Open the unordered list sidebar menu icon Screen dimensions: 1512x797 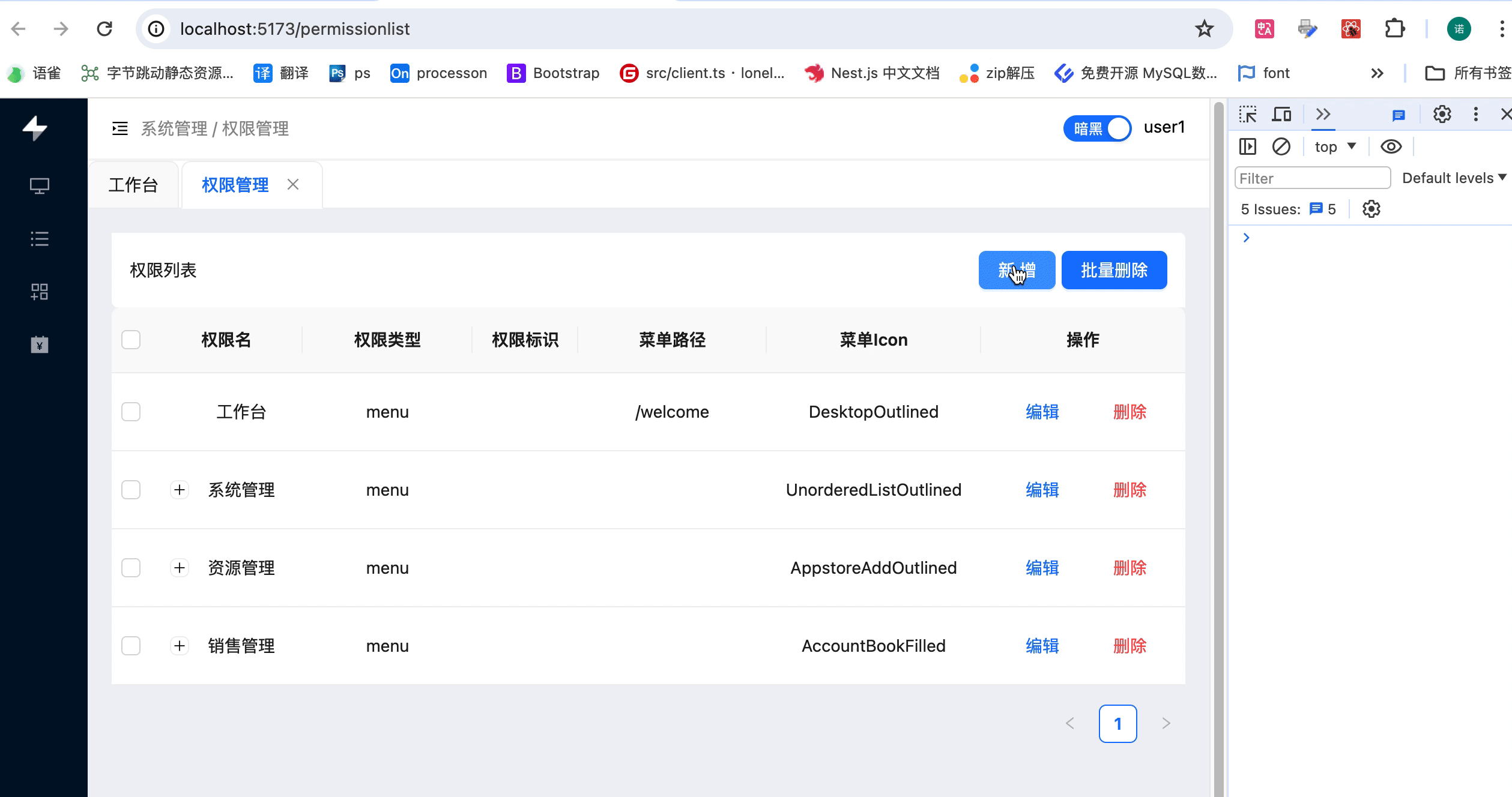click(40, 239)
